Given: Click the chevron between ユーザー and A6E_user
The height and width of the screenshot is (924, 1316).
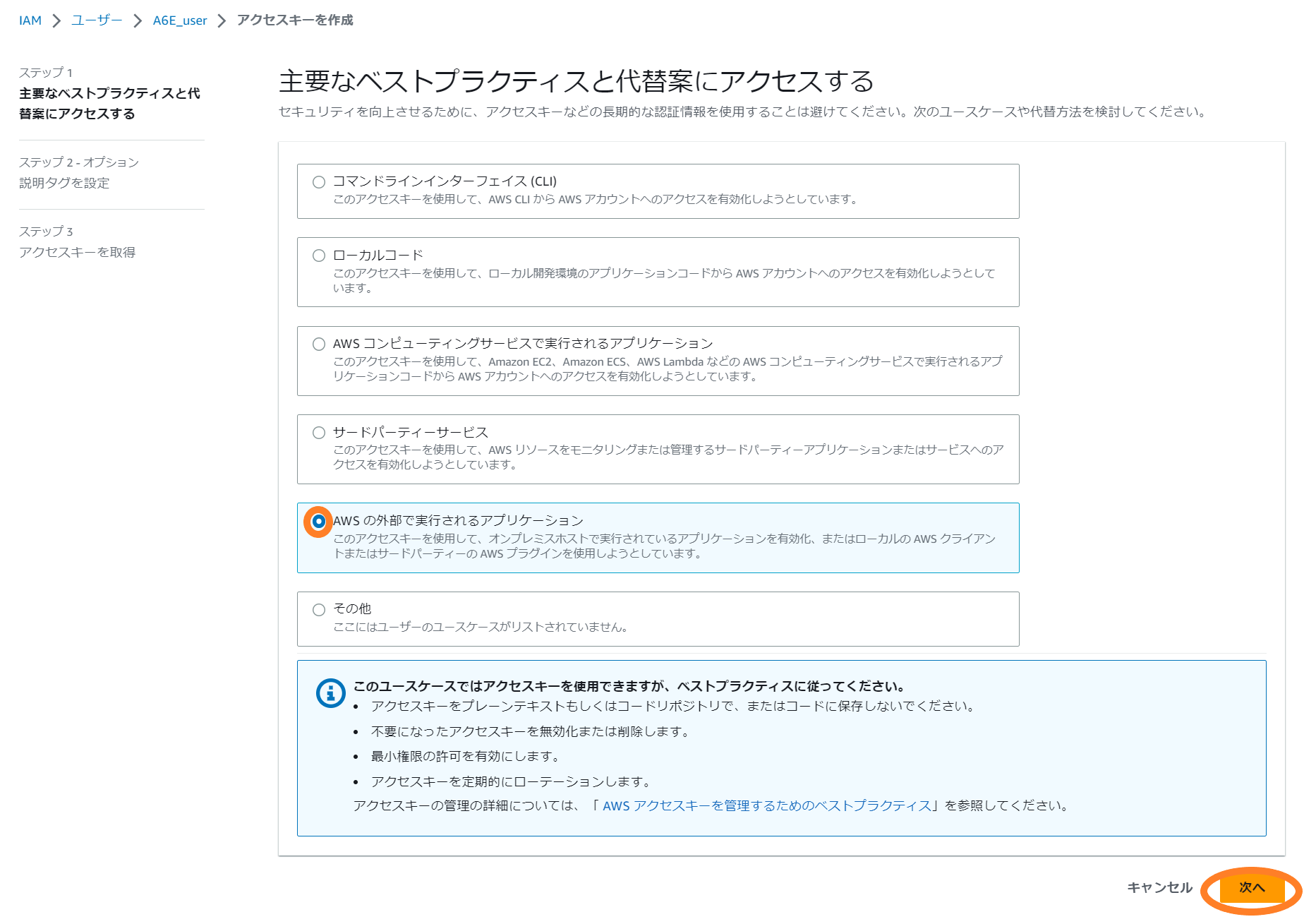Looking at the screenshot, I should (x=138, y=20).
